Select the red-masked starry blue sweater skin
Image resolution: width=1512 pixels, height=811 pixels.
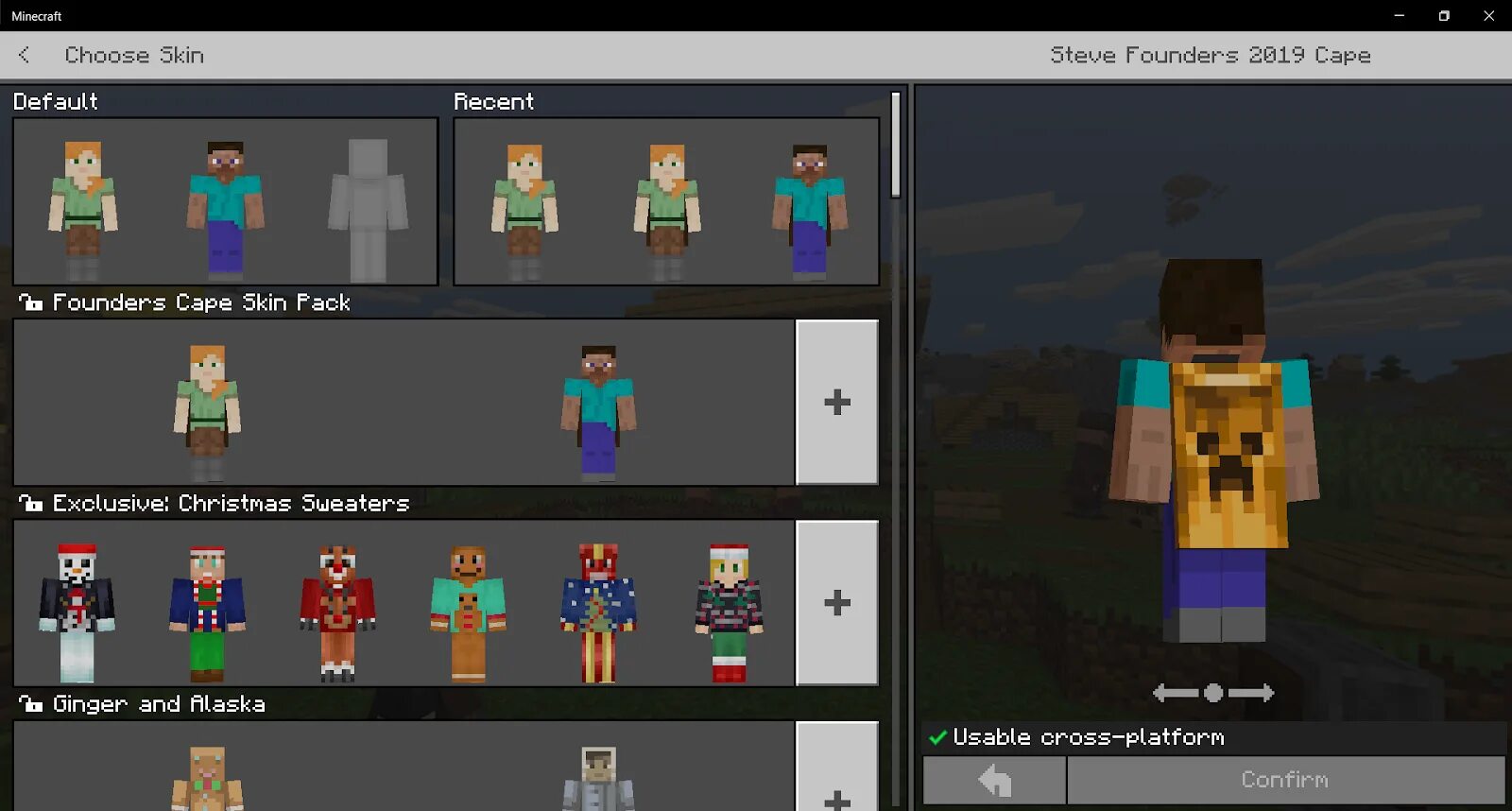point(598,613)
